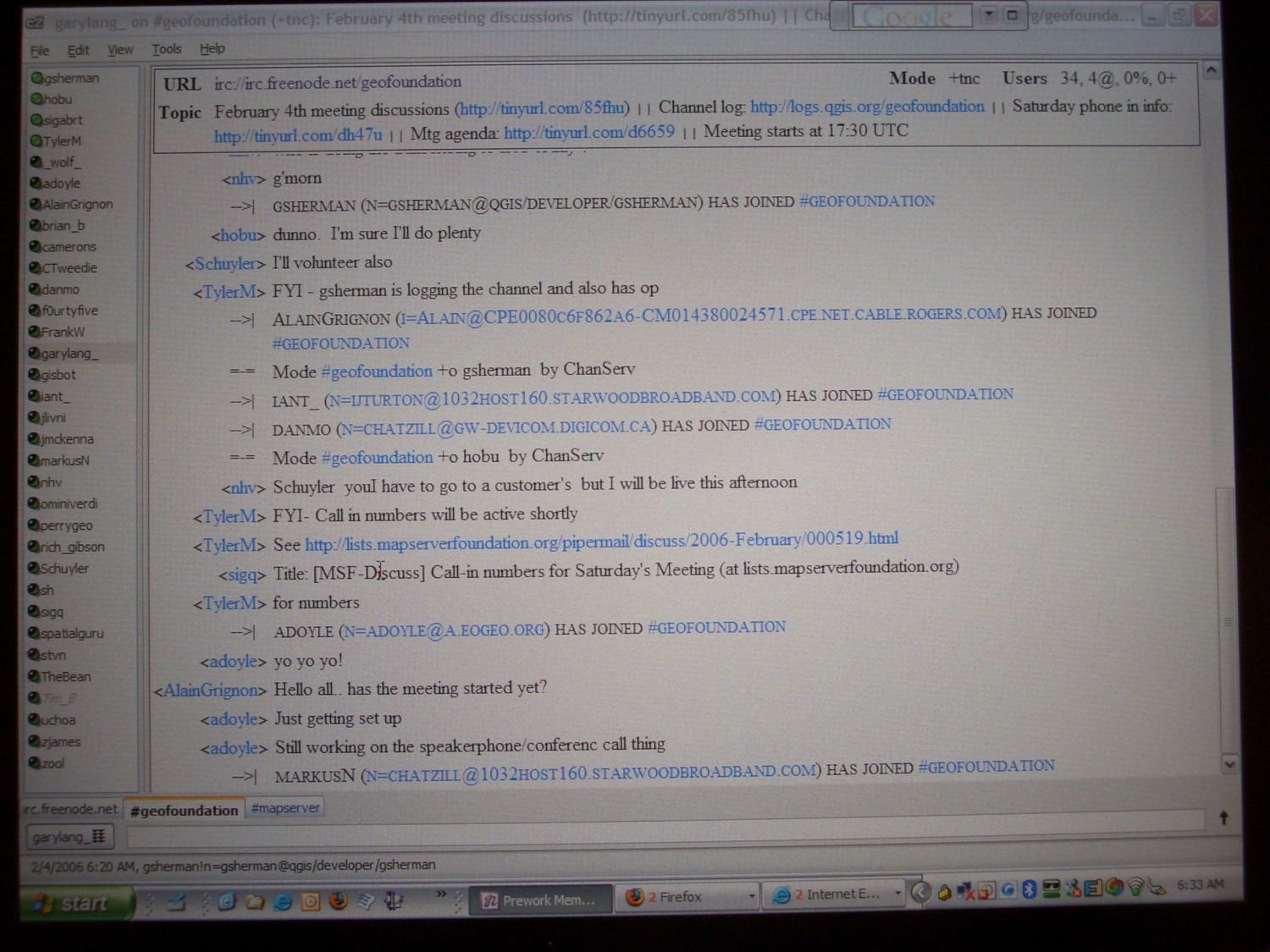Open the View menu
Viewport: 1270px width, 952px height.
coord(120,50)
